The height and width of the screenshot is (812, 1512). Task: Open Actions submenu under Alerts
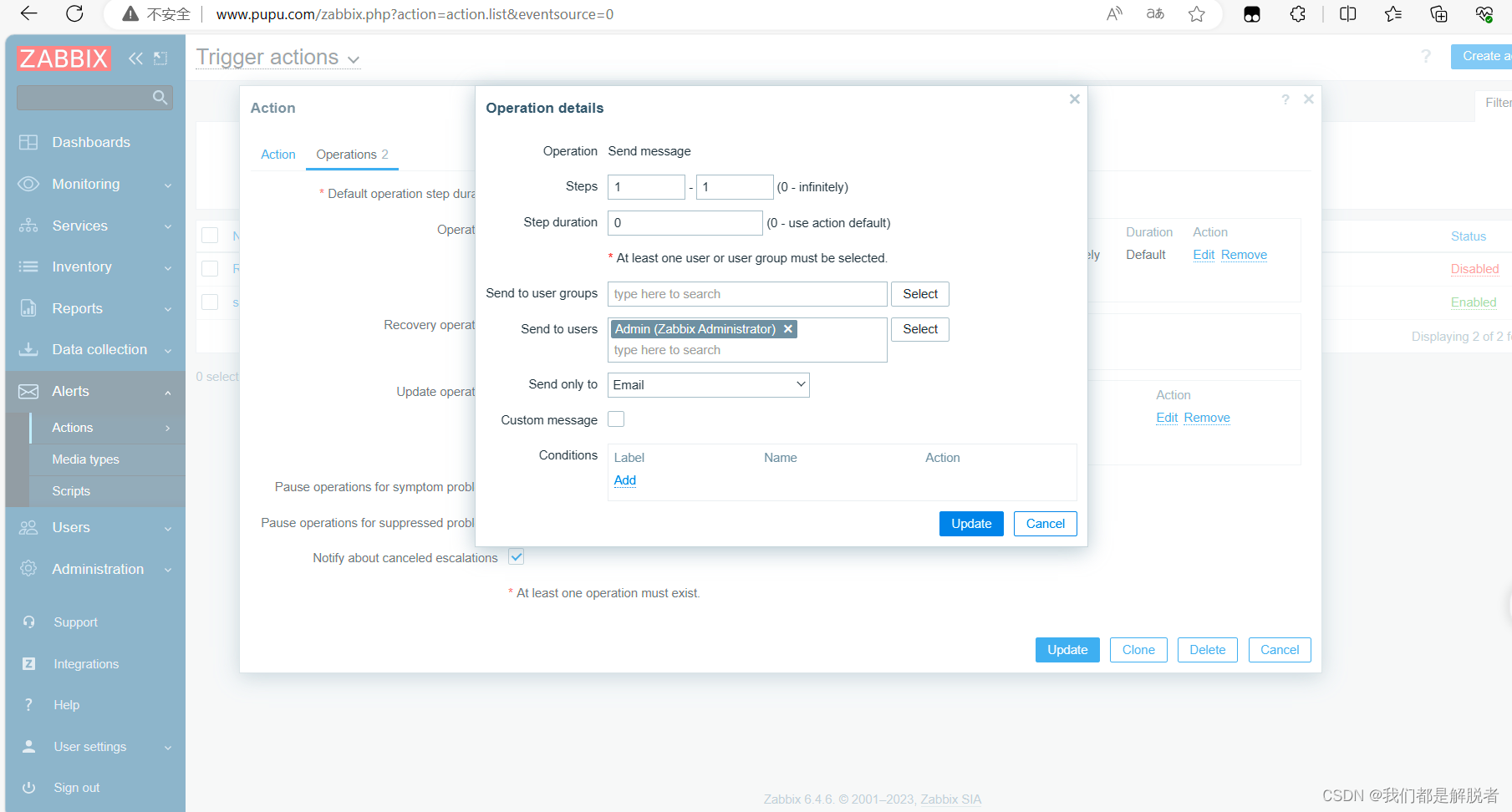[x=107, y=428]
